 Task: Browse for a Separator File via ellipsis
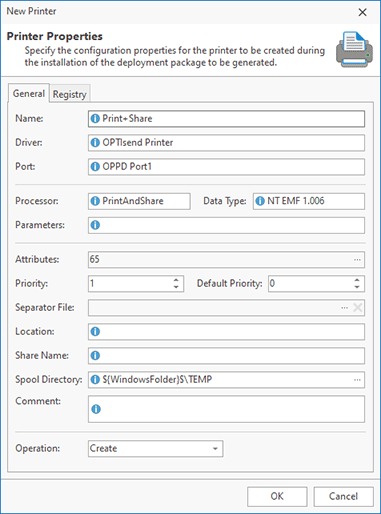click(x=344, y=308)
